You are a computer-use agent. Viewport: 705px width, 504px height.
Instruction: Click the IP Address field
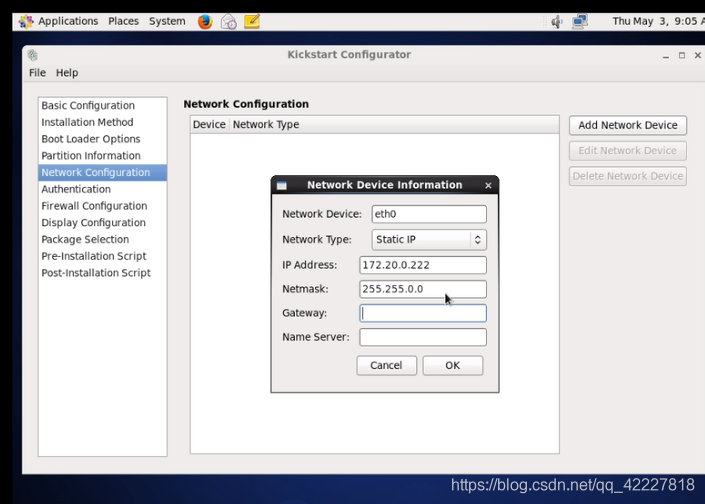click(x=423, y=265)
